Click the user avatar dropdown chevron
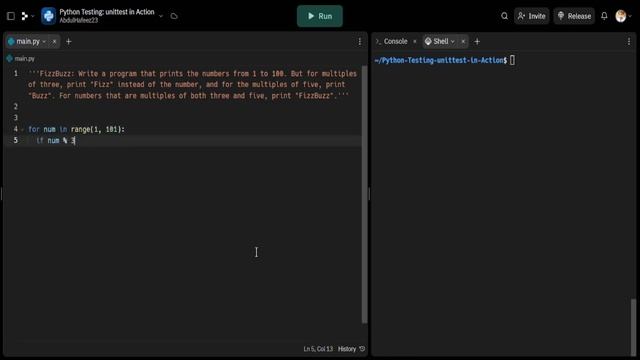This screenshot has height=360, width=640. coord(630,16)
